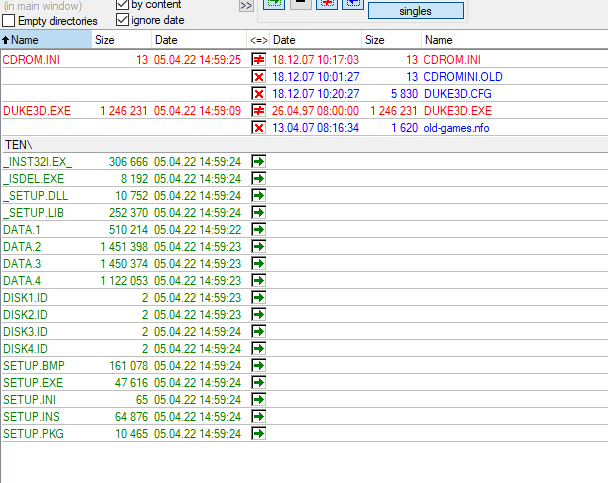
Task: Select the file name DATA.3
Action: click(22, 264)
